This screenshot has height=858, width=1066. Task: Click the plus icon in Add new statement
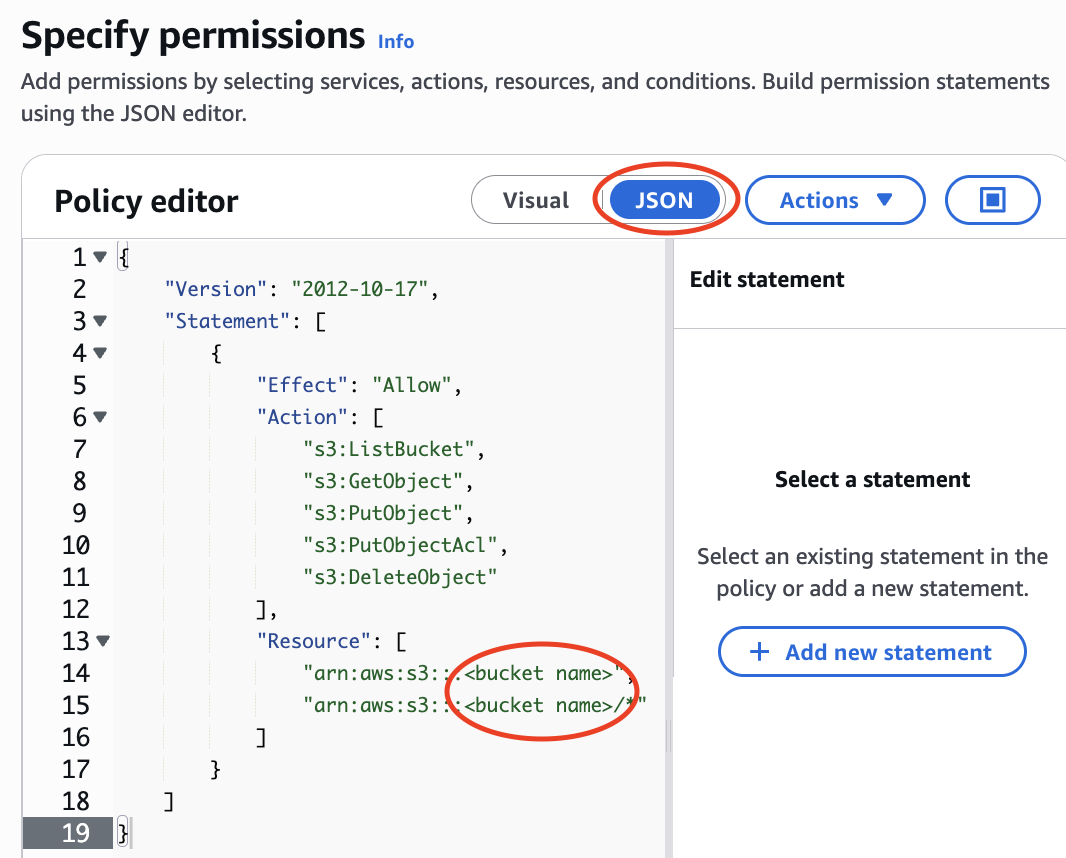click(760, 653)
